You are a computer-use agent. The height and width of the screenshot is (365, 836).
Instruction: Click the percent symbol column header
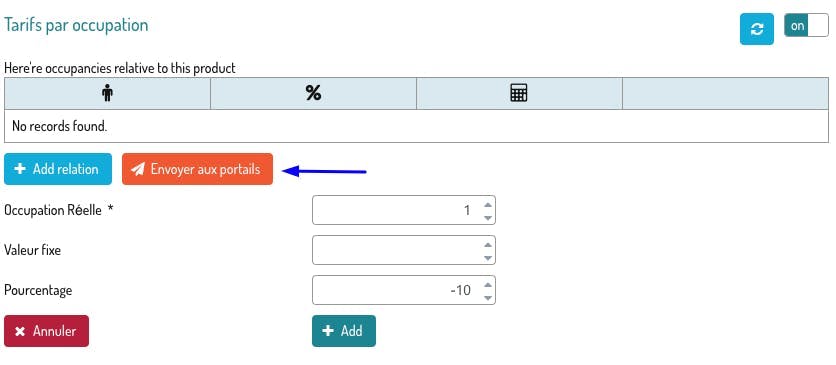tap(314, 94)
